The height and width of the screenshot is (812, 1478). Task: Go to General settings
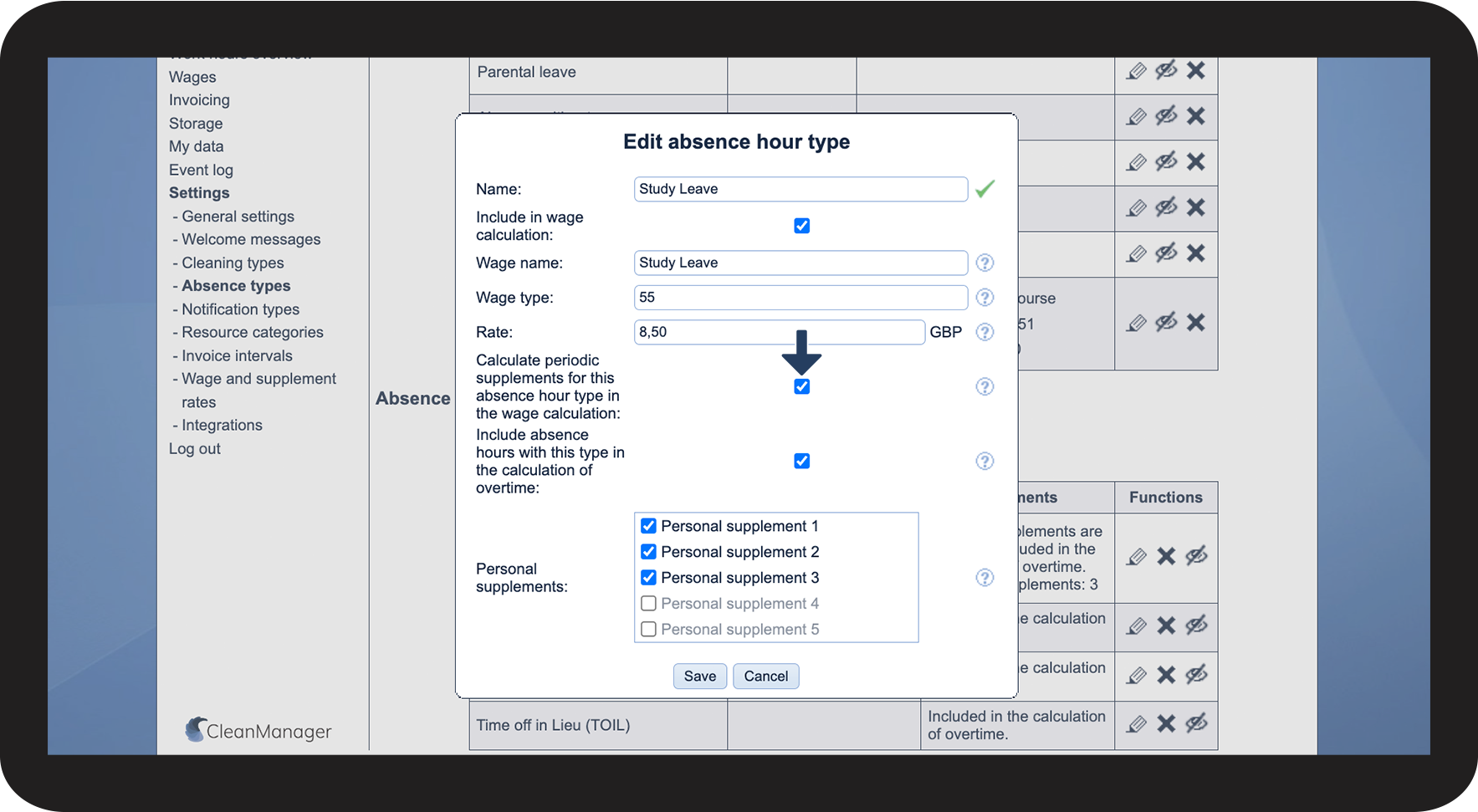pyautogui.click(x=238, y=217)
